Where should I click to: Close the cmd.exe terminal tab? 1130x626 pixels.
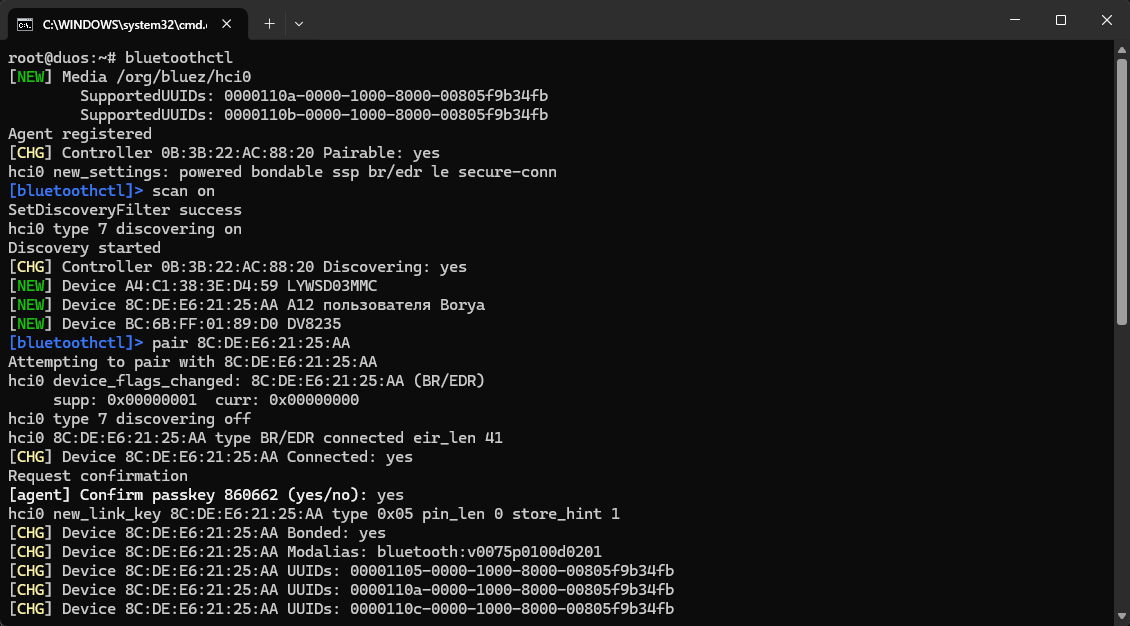(x=232, y=22)
